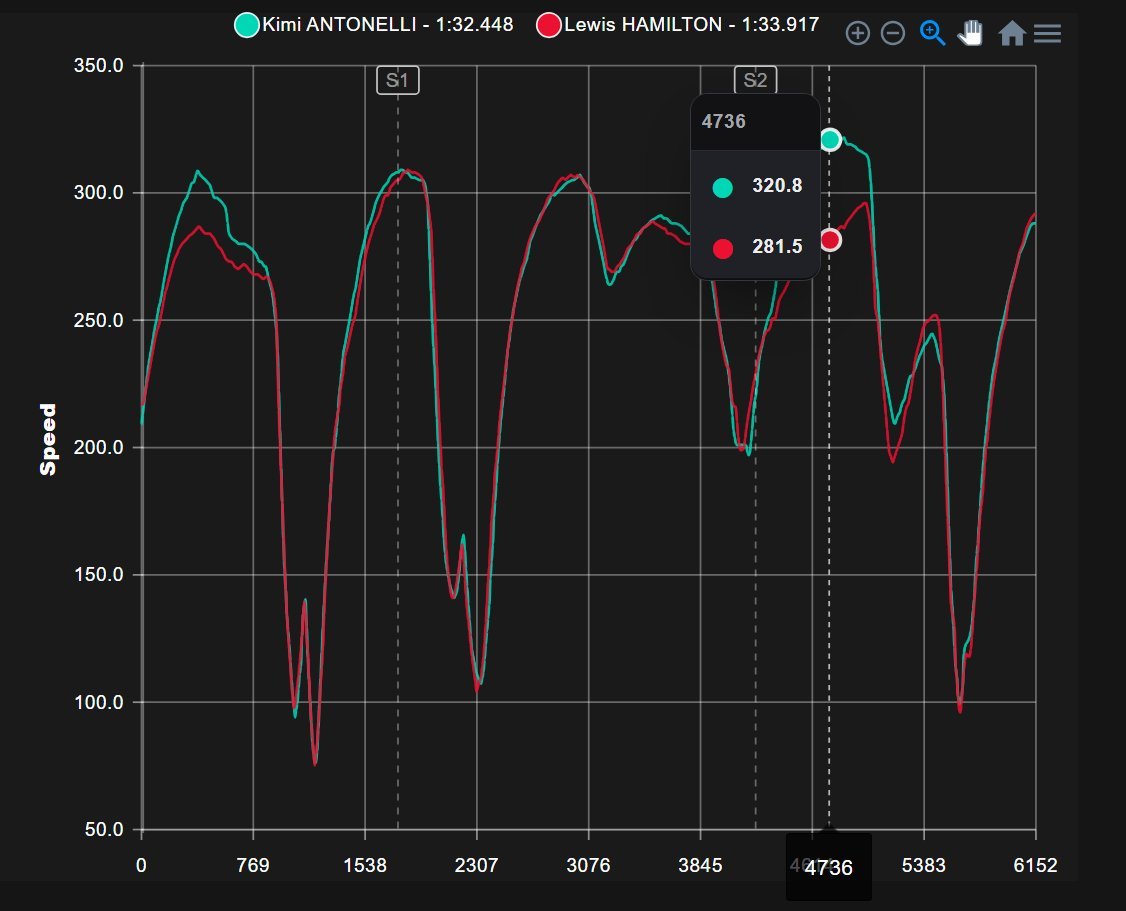
Task: Click the Speed y-axis title
Action: [47, 439]
